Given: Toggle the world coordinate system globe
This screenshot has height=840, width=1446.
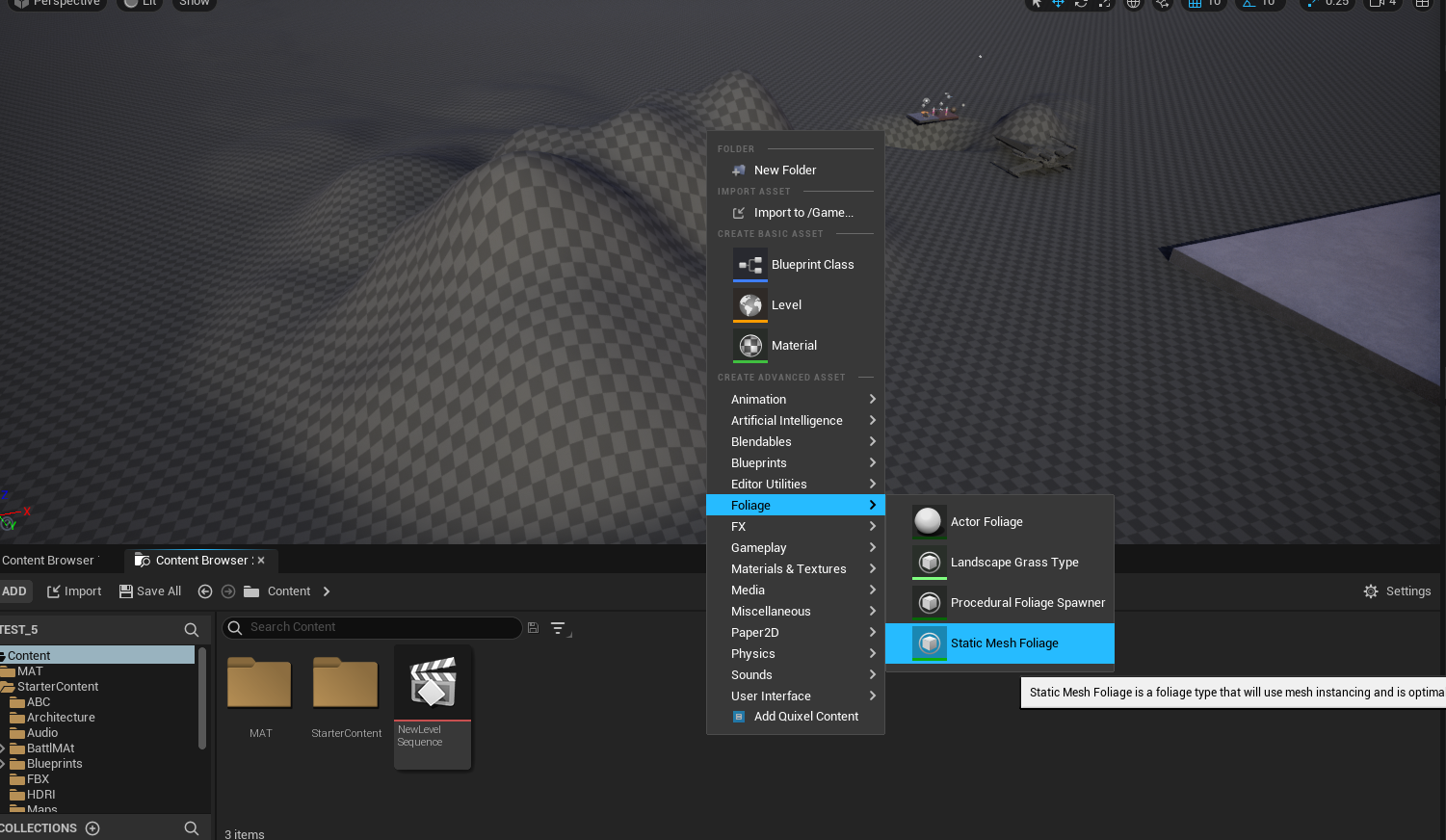Looking at the screenshot, I should (x=1134, y=3).
